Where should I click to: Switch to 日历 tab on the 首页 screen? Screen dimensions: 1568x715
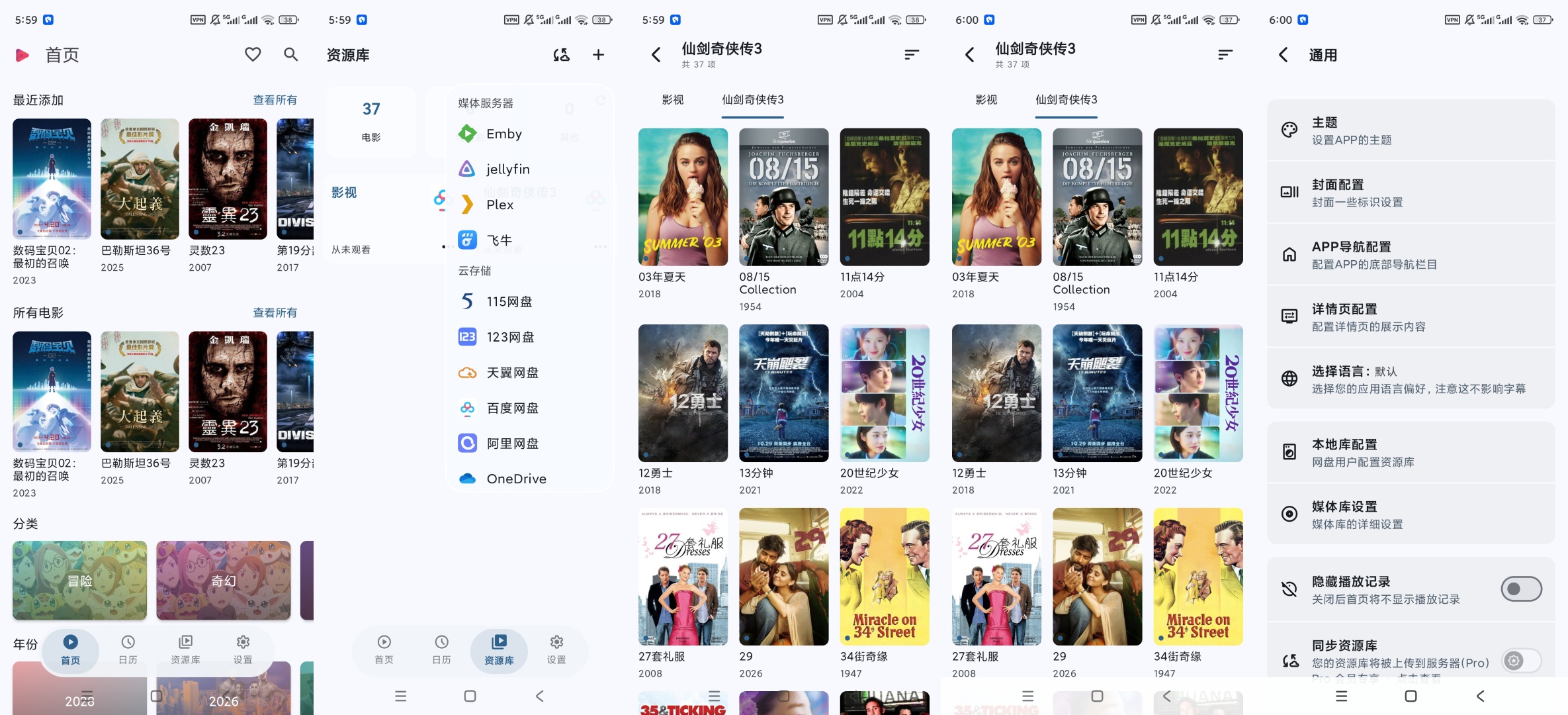(128, 650)
